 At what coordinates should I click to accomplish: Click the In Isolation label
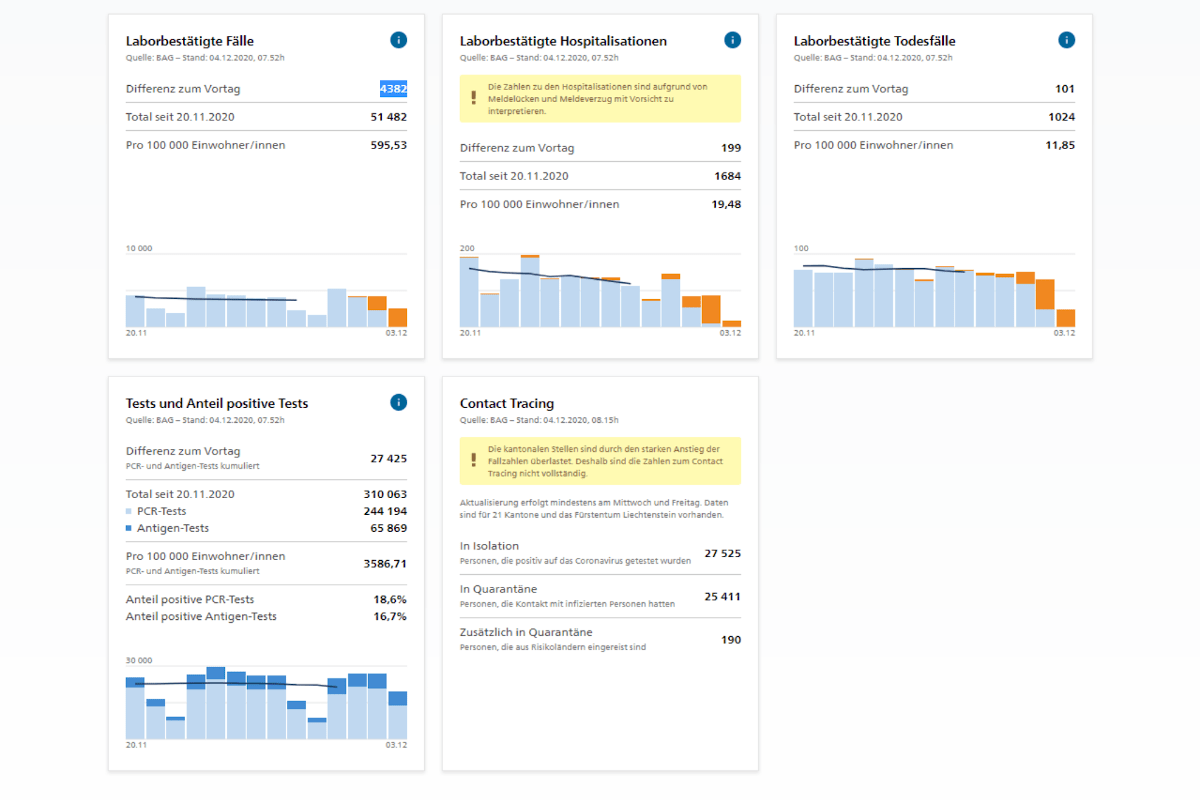pyautogui.click(x=489, y=546)
